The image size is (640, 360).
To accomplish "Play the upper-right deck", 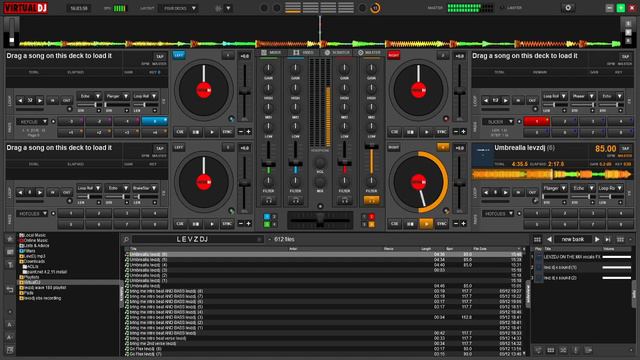I will tap(426, 132).
